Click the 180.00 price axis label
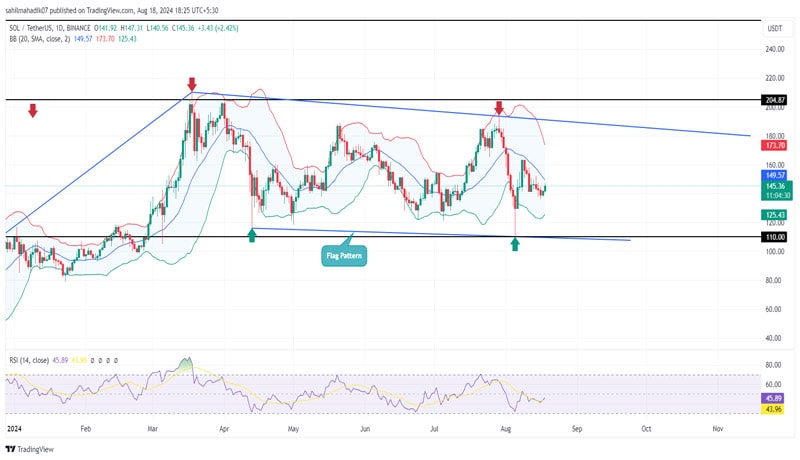This screenshot has height=460, width=800. tap(774, 136)
